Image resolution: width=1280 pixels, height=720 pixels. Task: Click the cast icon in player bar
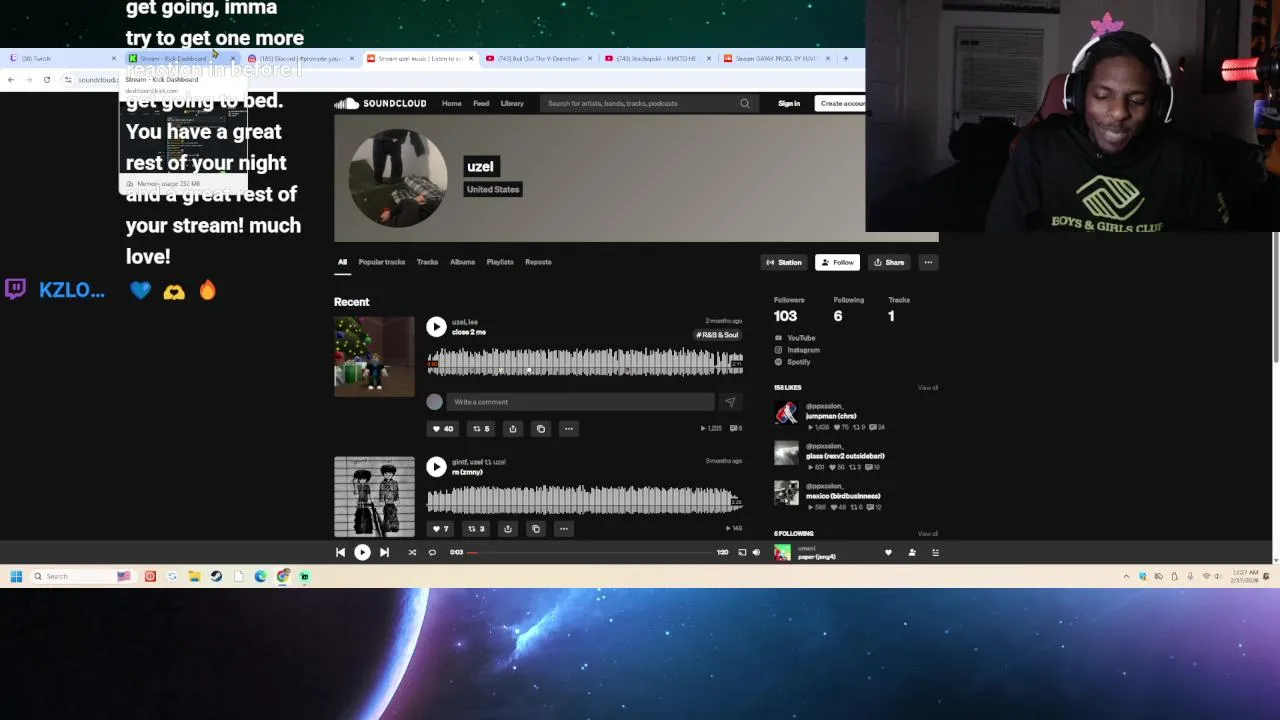tap(742, 552)
